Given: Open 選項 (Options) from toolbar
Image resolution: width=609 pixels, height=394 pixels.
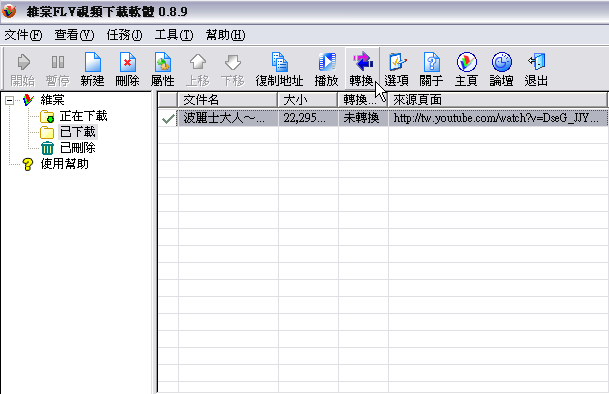Looking at the screenshot, I should [397, 70].
